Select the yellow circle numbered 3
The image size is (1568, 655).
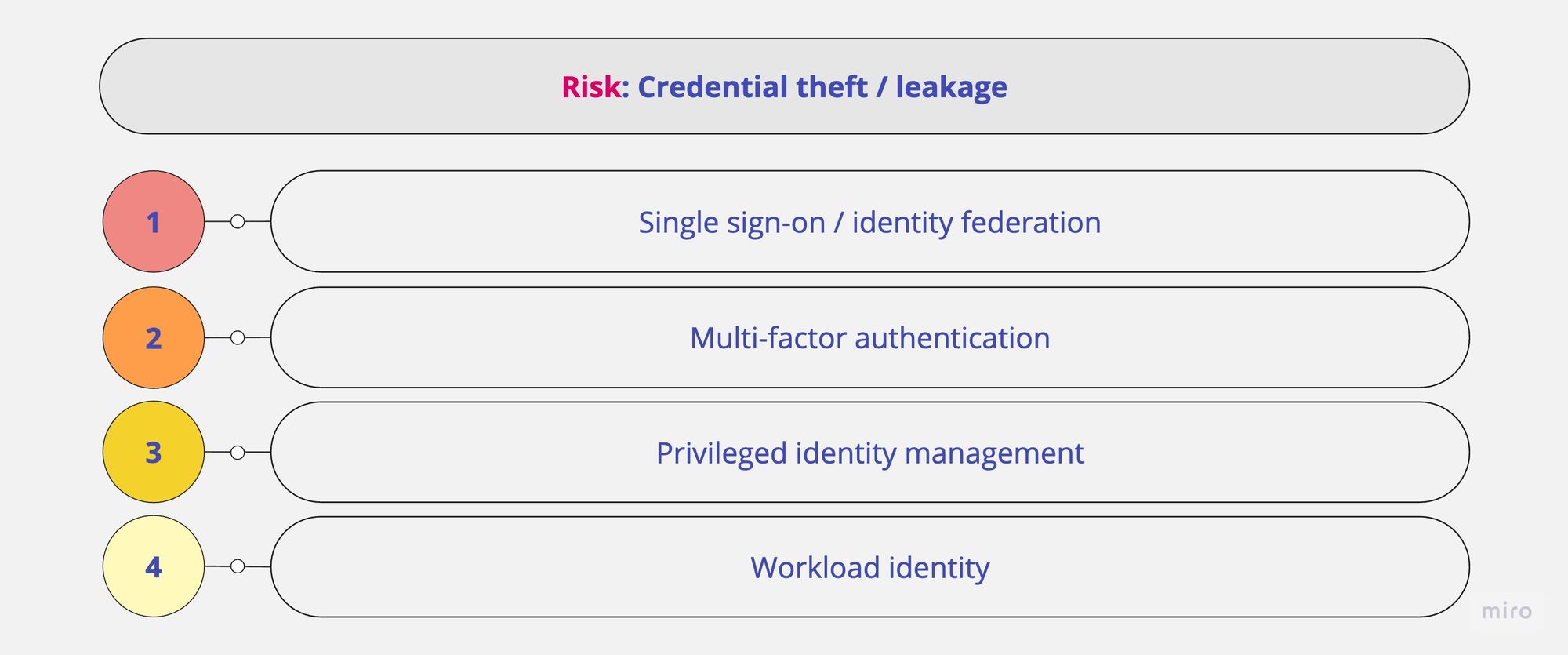(154, 452)
